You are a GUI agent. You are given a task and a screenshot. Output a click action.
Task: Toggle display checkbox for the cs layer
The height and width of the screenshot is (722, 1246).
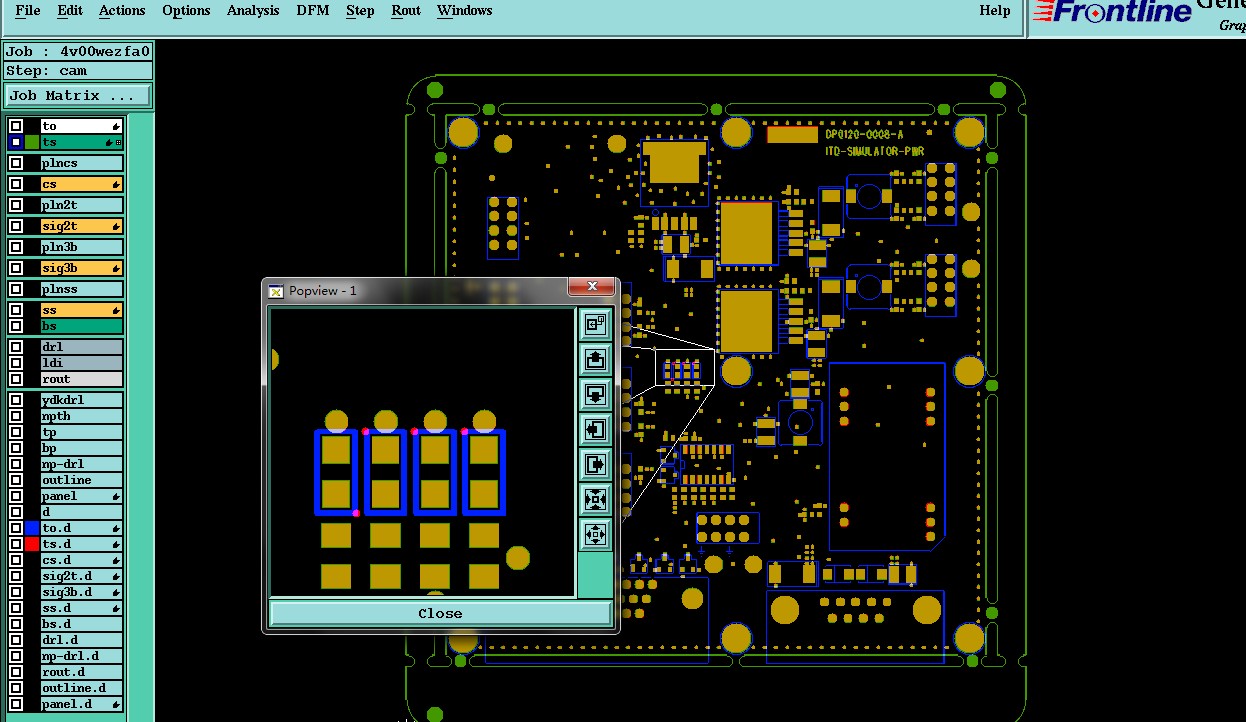point(16,184)
